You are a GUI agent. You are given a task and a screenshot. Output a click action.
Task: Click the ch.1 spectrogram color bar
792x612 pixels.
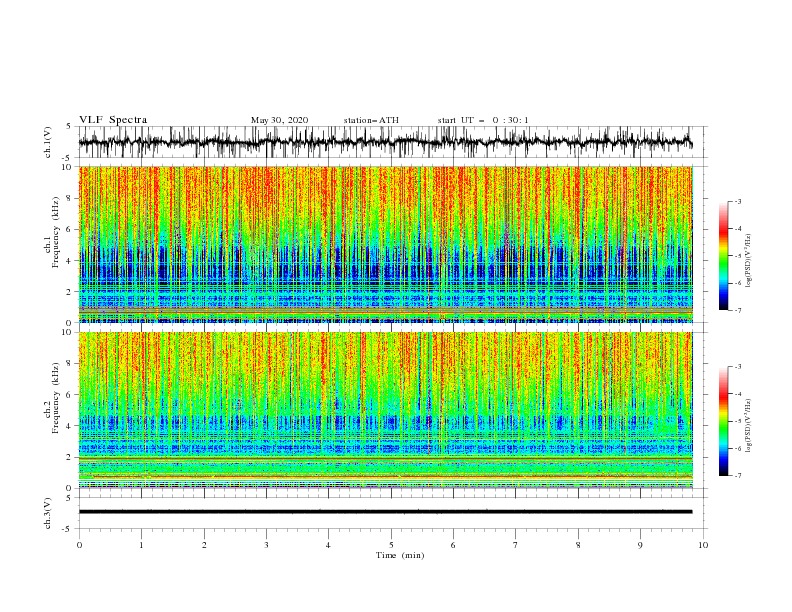tap(724, 256)
